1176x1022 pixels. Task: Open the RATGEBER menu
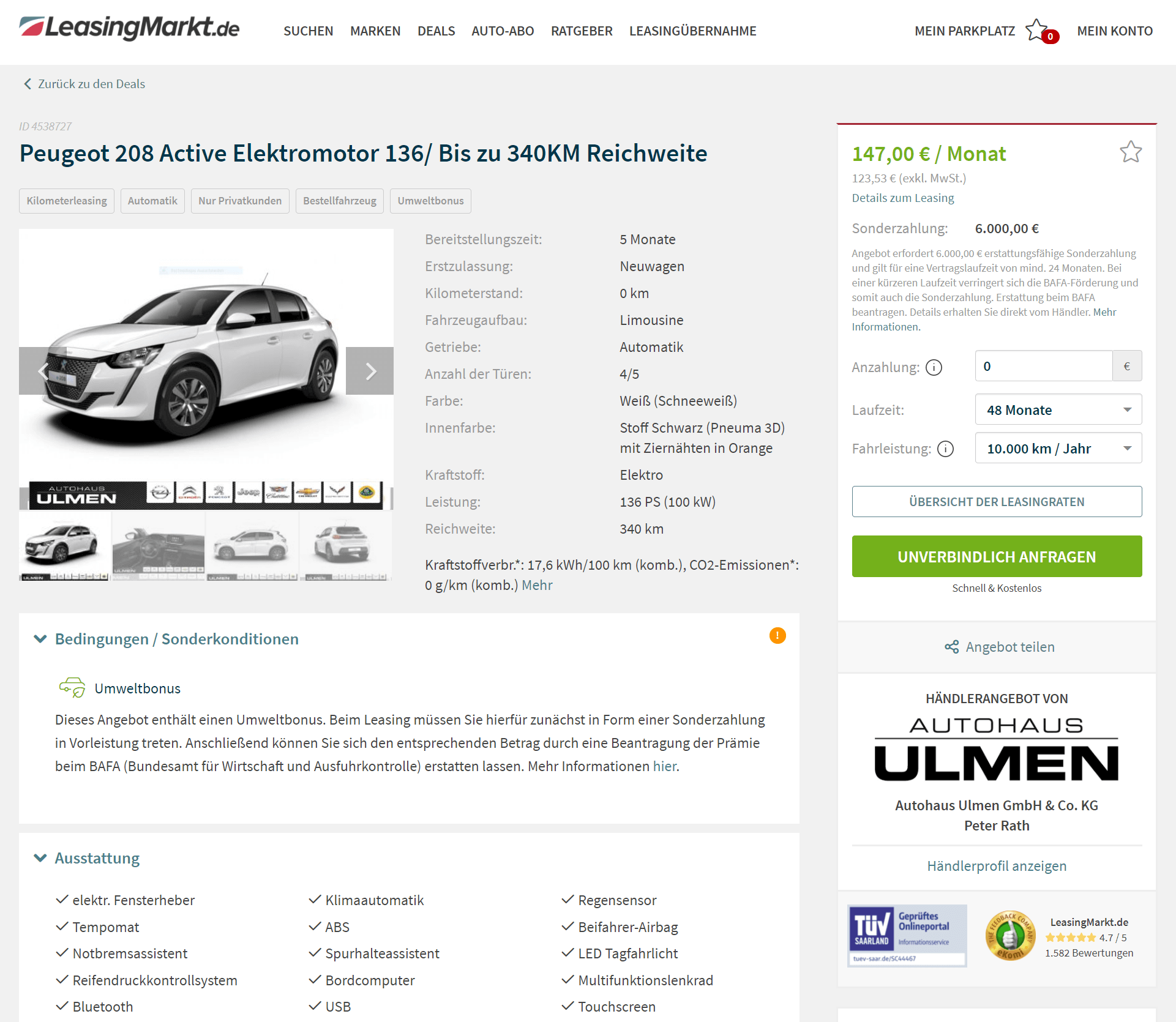[x=582, y=31]
